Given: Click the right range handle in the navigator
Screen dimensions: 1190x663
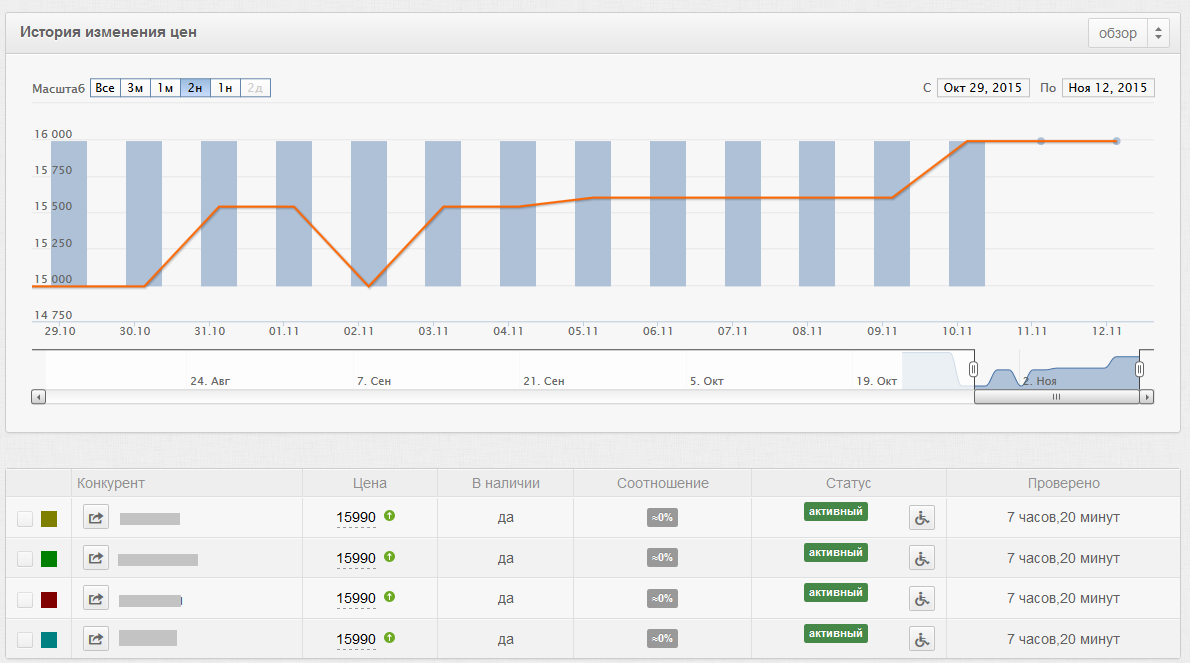Looking at the screenshot, I should (1139, 369).
